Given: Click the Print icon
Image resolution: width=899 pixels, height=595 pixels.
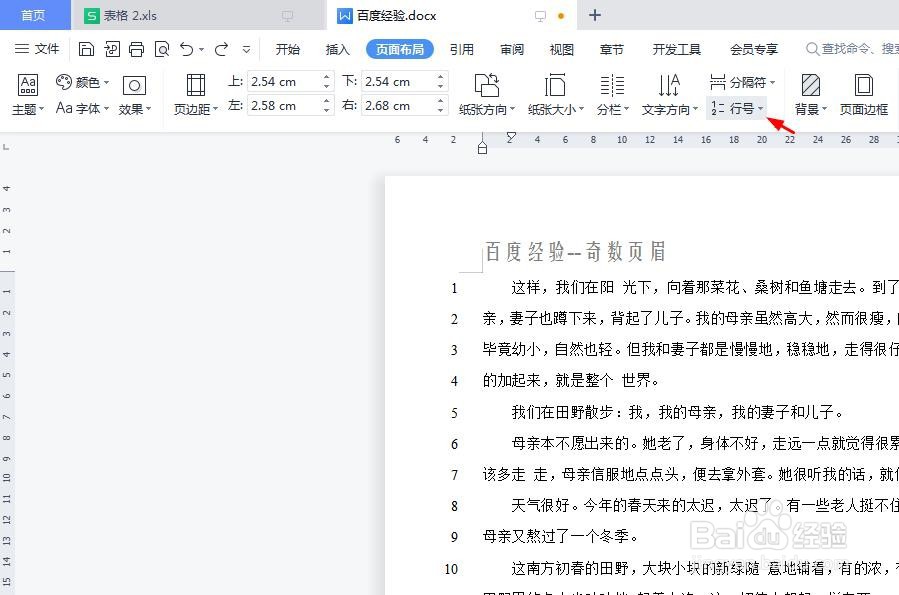Looking at the screenshot, I should [x=136, y=49].
